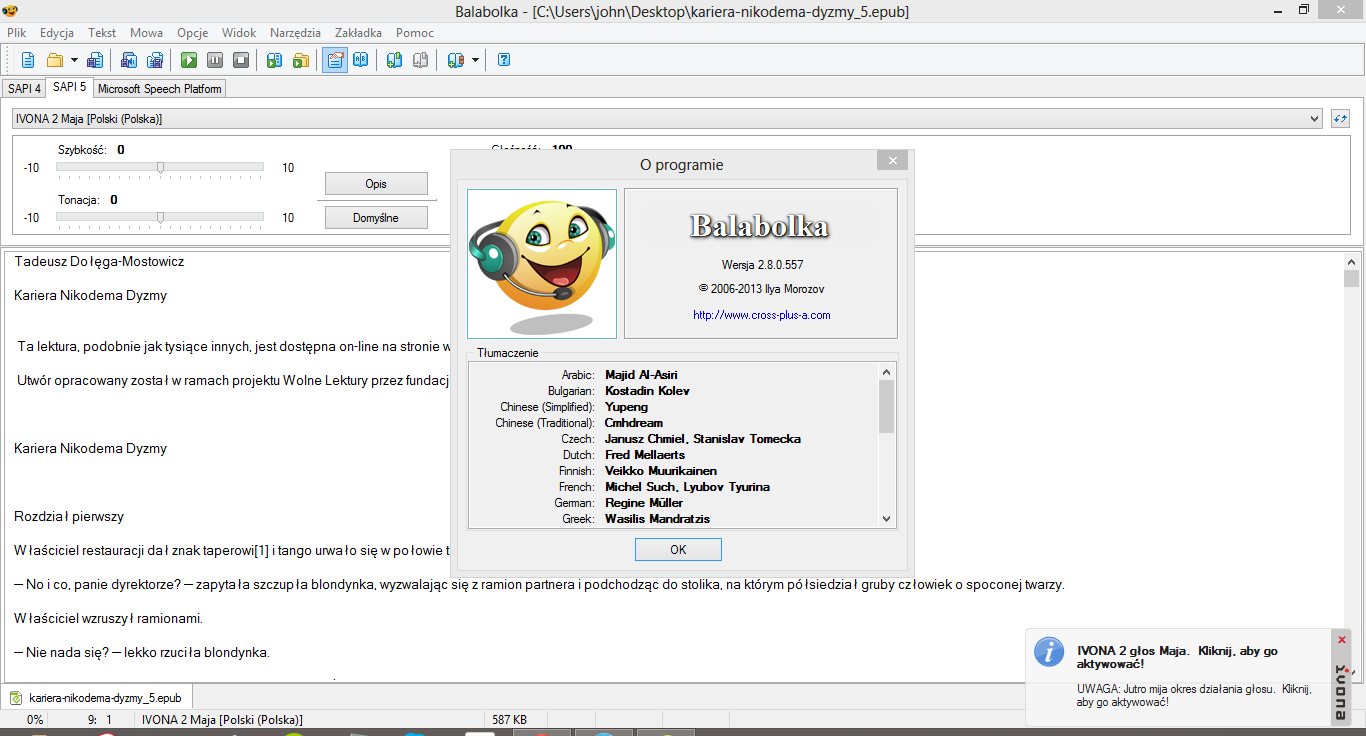Open the Plik menu
Screen dimensions: 1366x736
click(16, 32)
